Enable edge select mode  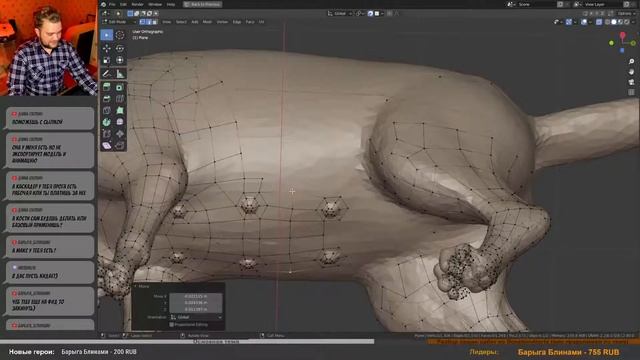click(x=149, y=22)
